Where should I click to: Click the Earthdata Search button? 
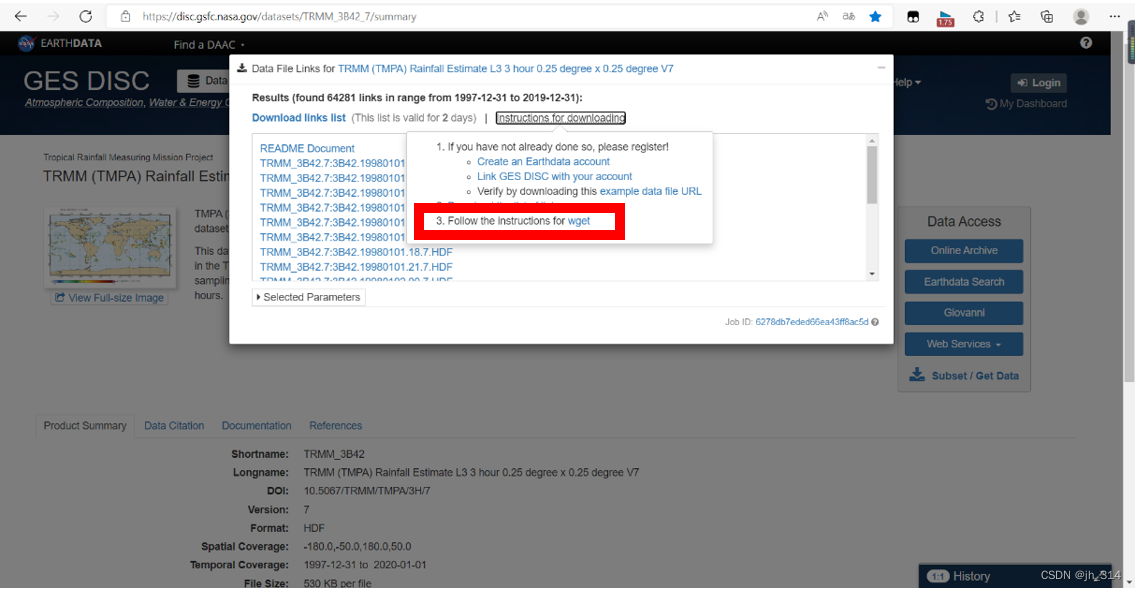pos(964,281)
